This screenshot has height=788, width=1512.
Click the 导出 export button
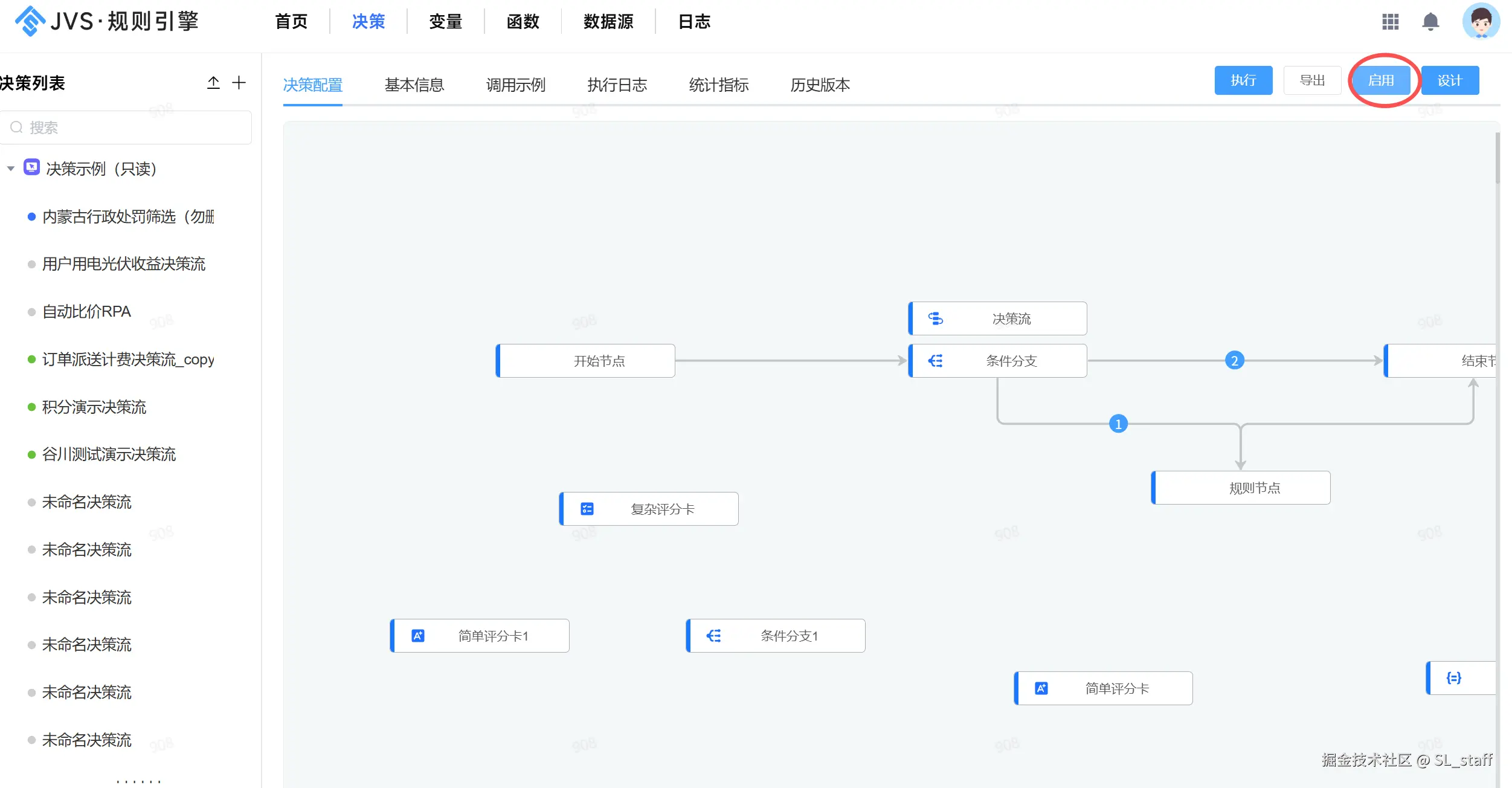coord(1312,80)
